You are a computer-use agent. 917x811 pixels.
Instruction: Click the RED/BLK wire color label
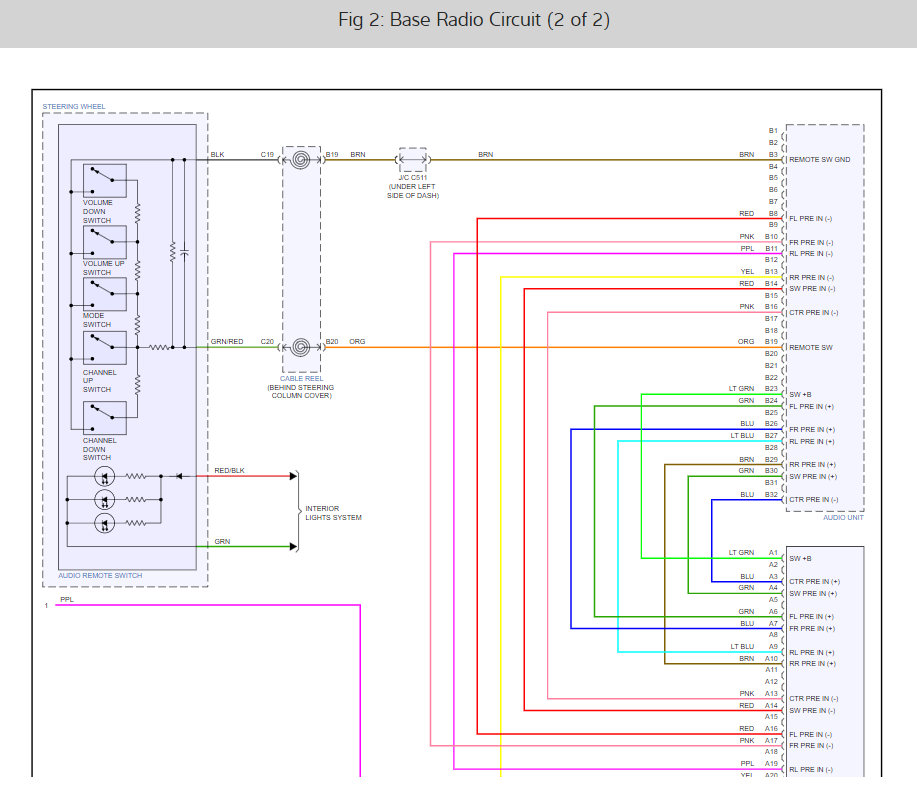point(229,470)
